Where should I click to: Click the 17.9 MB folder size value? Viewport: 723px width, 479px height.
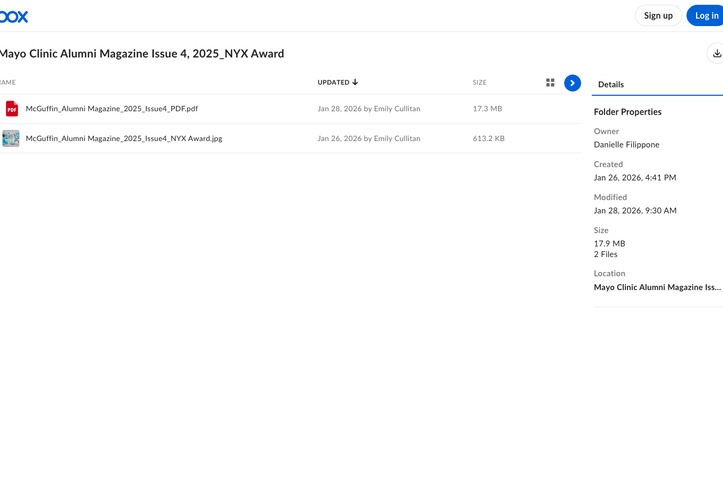coord(609,243)
